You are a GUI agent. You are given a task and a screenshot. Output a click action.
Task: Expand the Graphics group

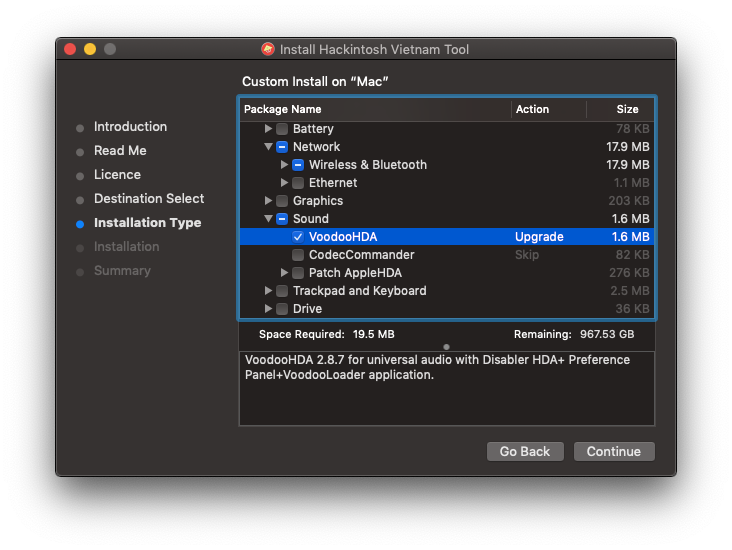pyautogui.click(x=268, y=200)
